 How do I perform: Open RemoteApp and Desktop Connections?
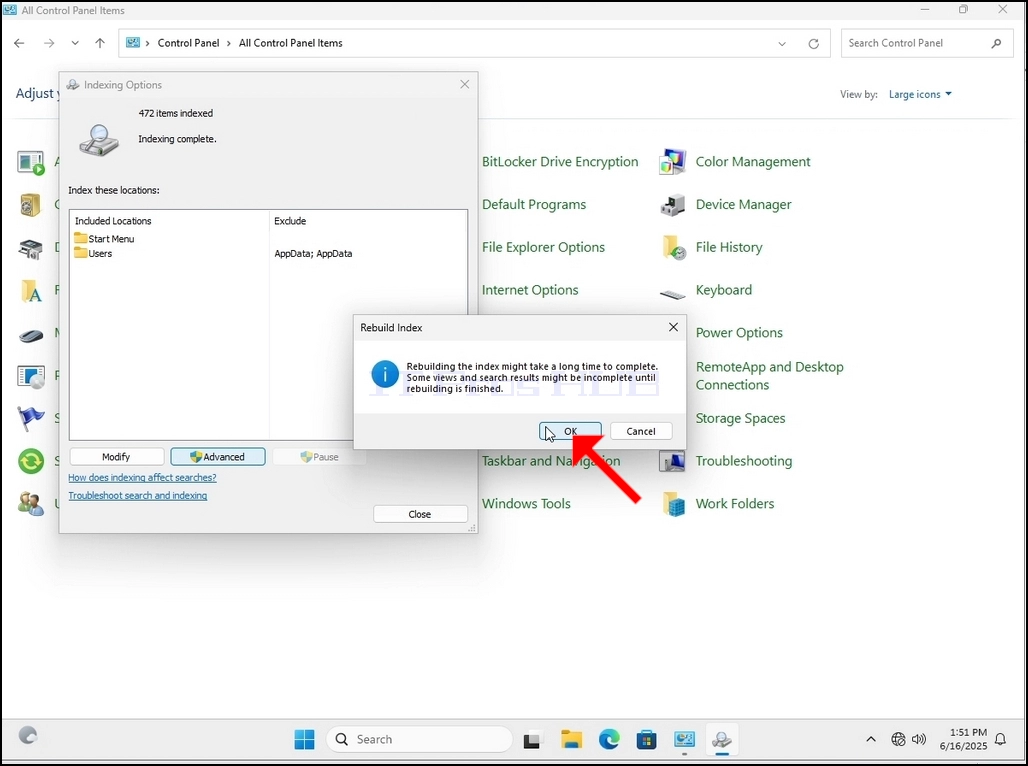[x=769, y=376]
